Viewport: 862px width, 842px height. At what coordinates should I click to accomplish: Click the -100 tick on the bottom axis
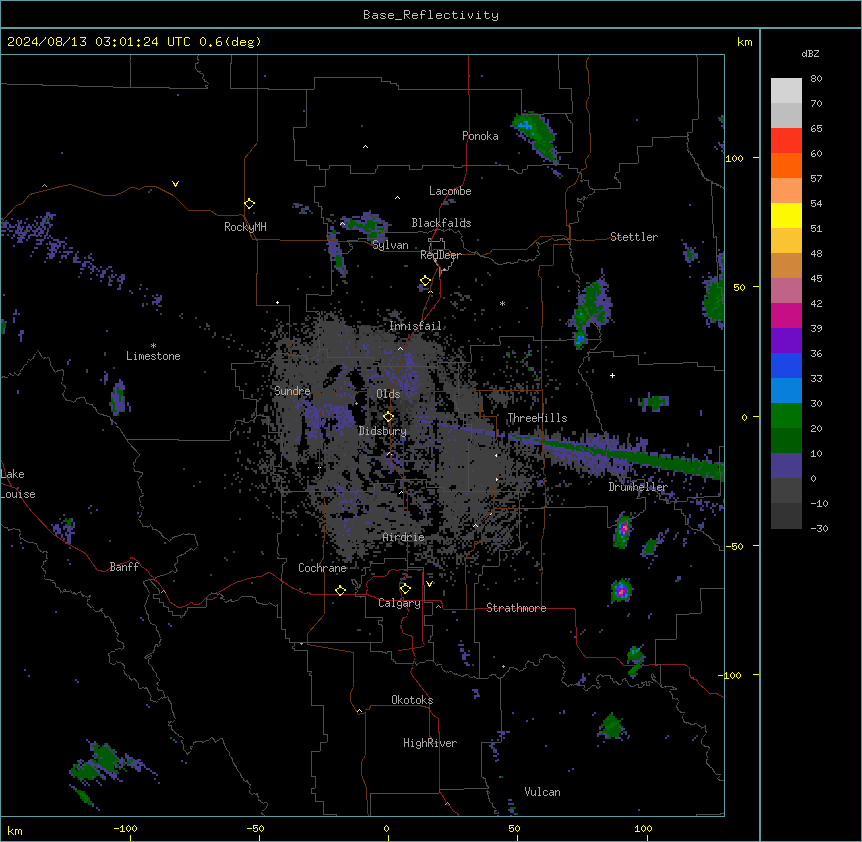(x=126, y=828)
